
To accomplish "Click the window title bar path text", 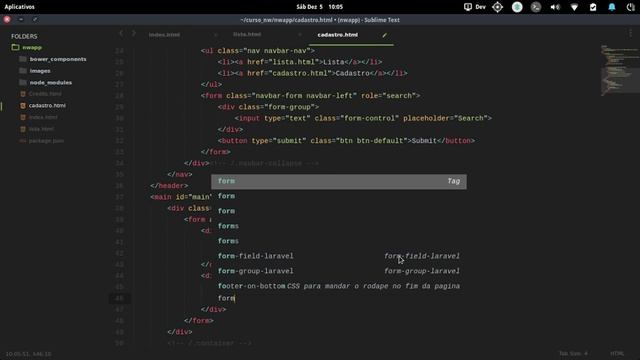I will tap(320, 20).
